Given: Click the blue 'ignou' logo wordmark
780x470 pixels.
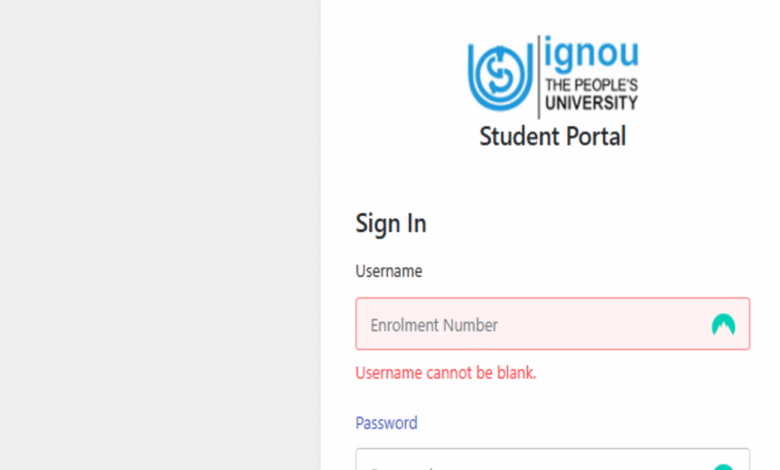Looking at the screenshot, I should (x=591, y=52).
